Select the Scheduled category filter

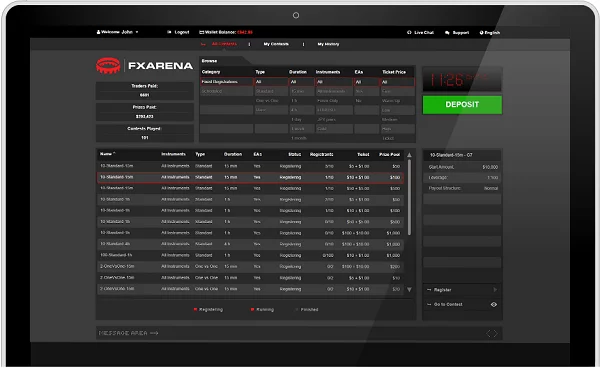coord(227,91)
